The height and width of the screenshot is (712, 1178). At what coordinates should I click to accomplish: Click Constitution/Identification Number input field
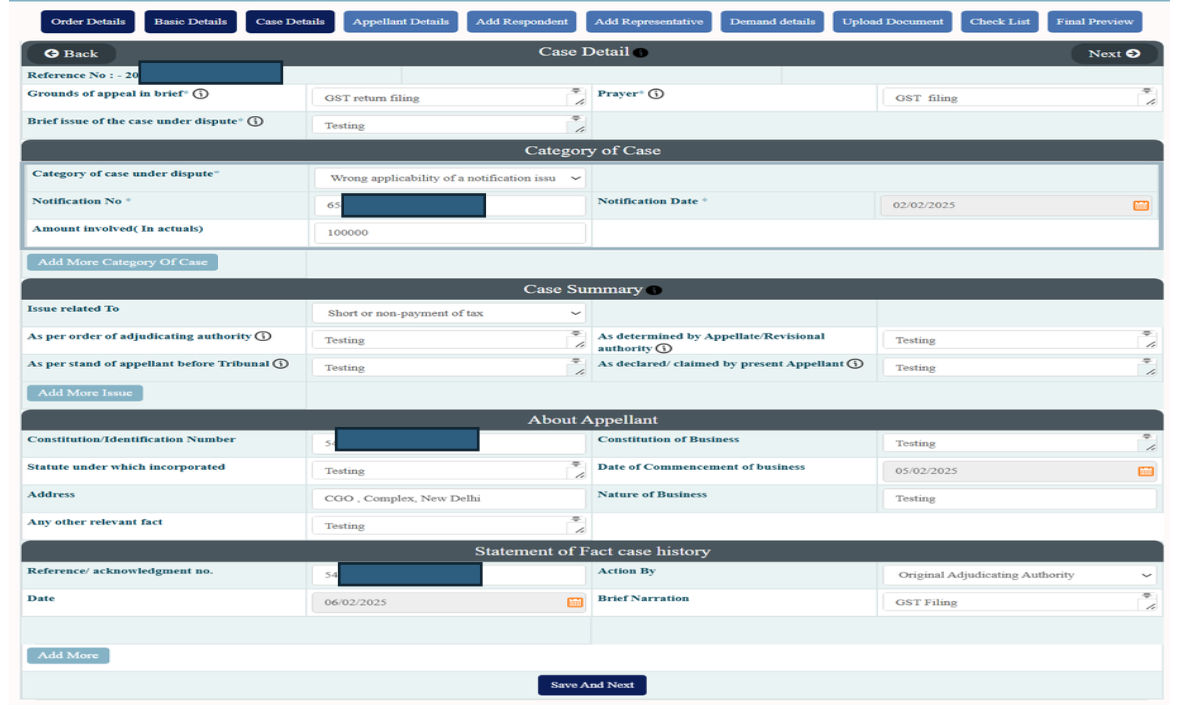pyautogui.click(x=450, y=443)
